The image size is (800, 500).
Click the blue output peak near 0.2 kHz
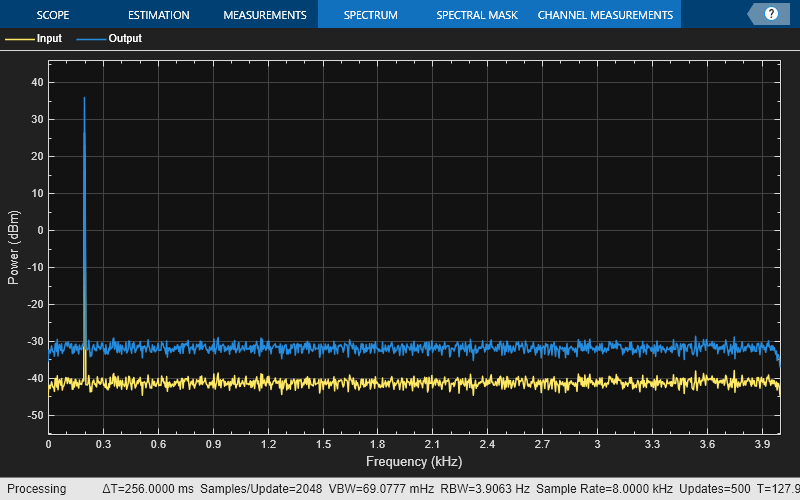pos(84,98)
